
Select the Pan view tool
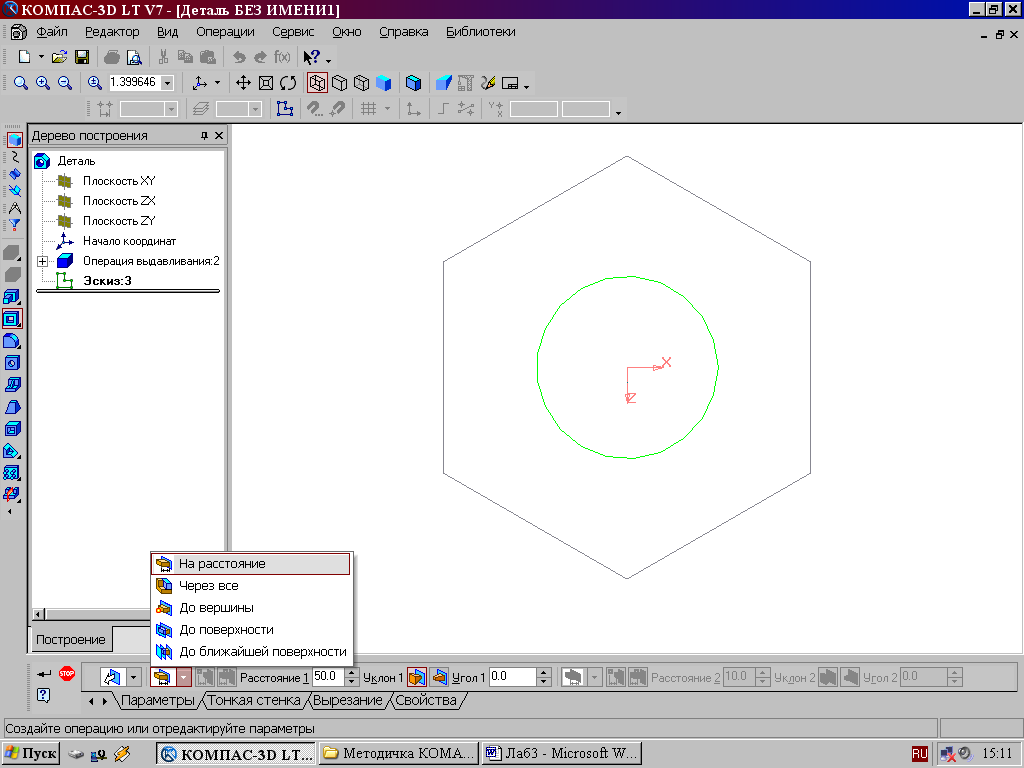[242, 83]
